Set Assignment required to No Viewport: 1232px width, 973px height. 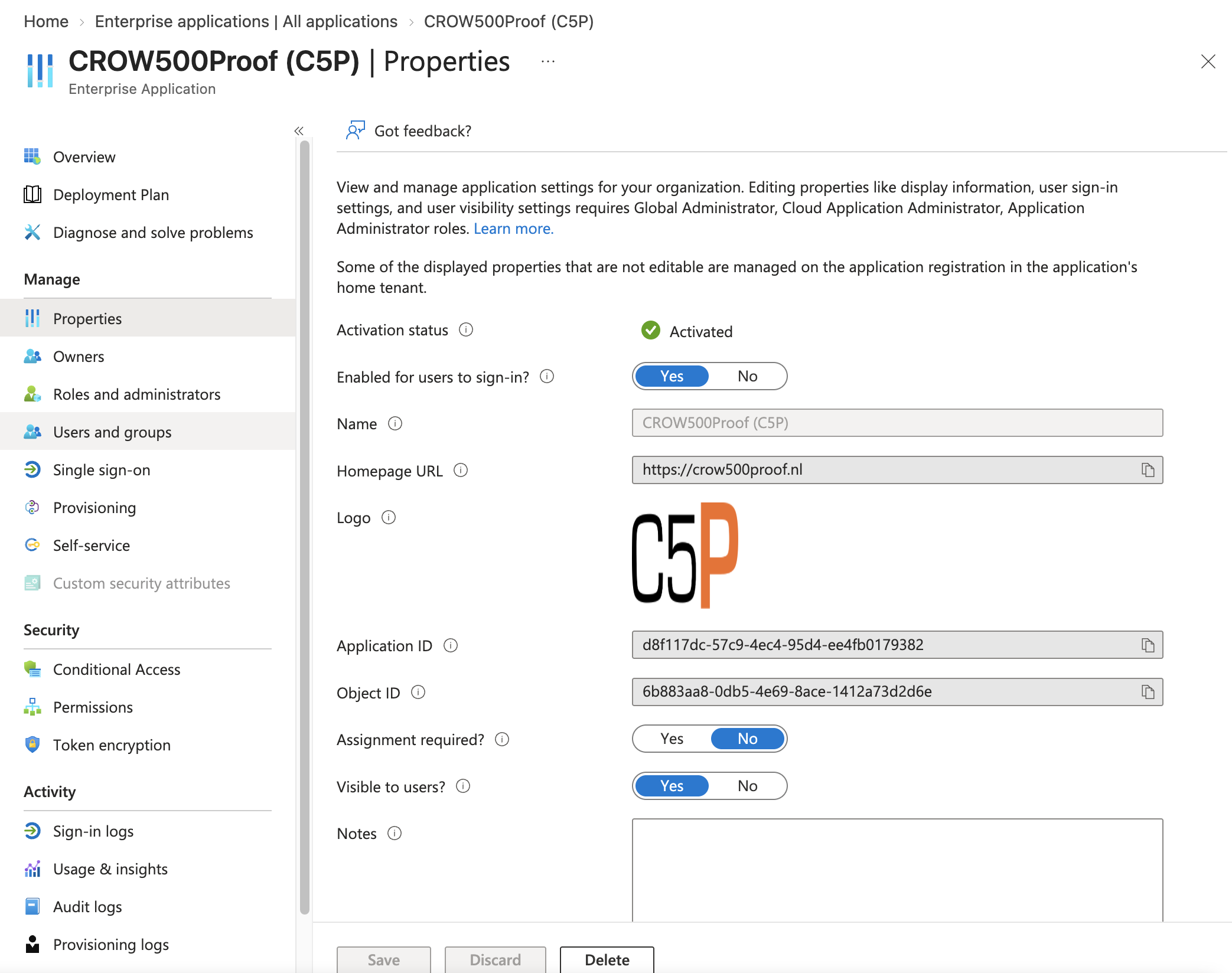pos(747,739)
